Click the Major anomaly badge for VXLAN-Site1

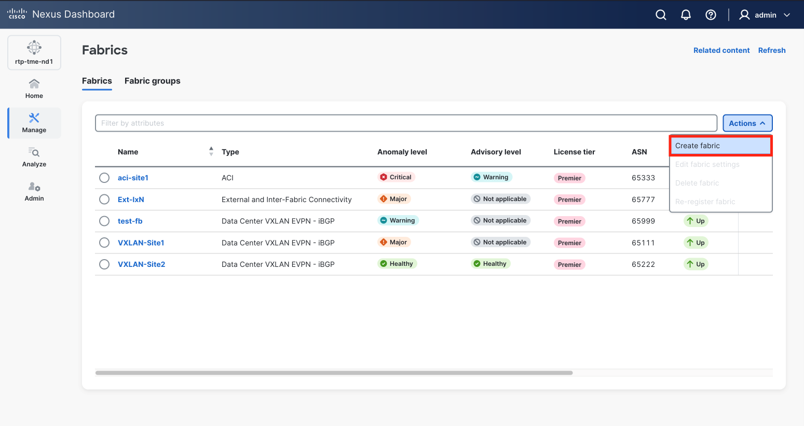(394, 242)
